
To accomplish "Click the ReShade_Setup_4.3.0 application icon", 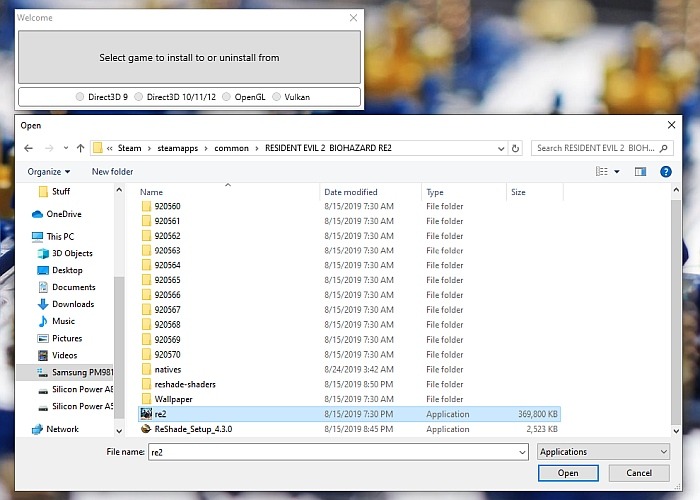I will pyautogui.click(x=146, y=429).
